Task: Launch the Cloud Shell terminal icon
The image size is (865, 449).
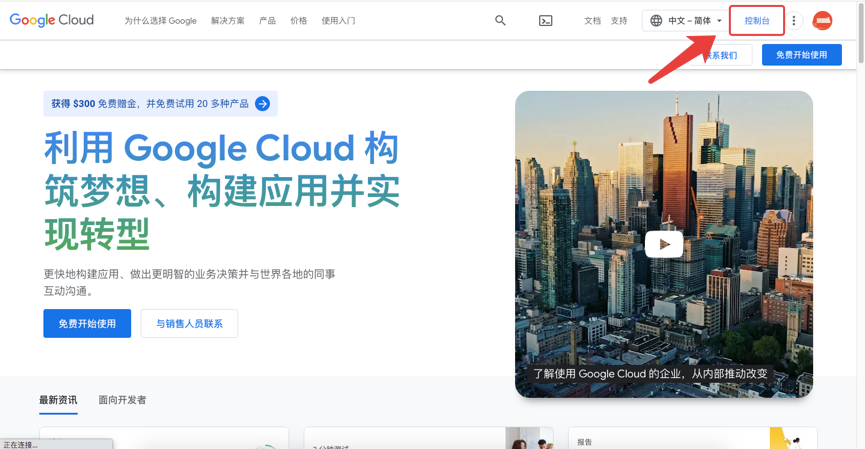Action: [x=546, y=20]
